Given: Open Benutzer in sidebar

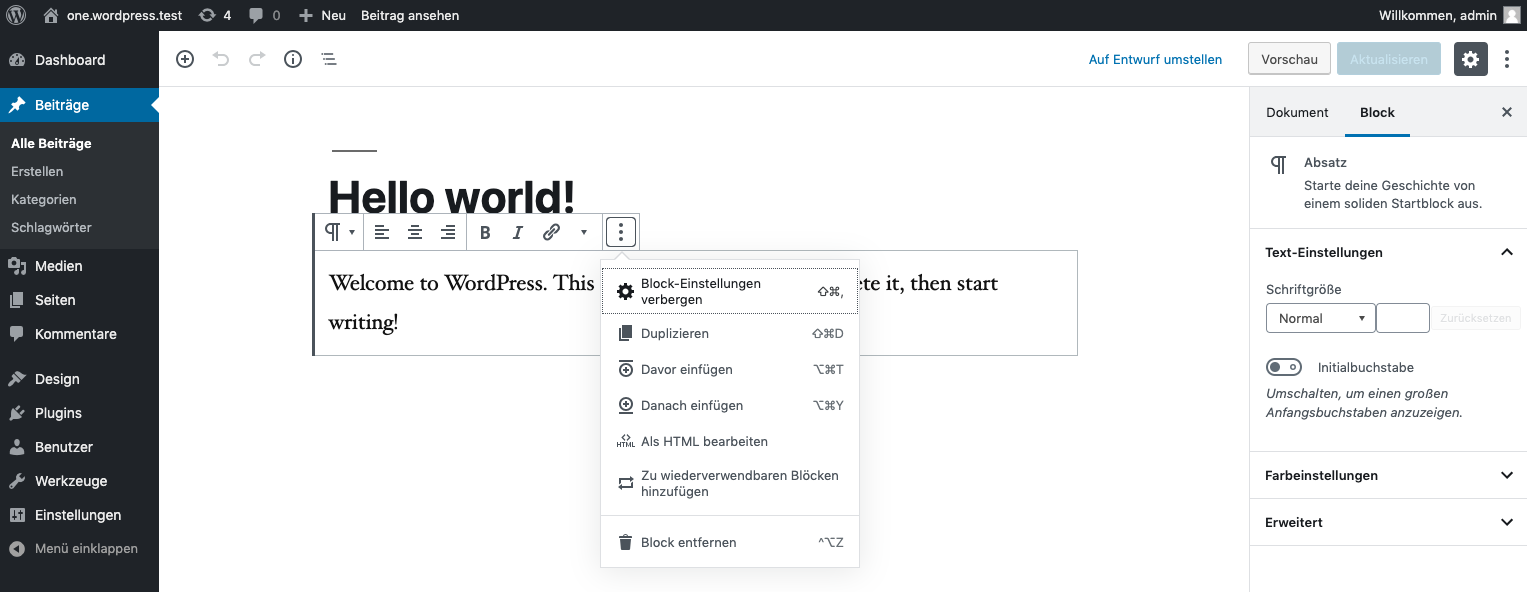Looking at the screenshot, I should pos(79,447).
